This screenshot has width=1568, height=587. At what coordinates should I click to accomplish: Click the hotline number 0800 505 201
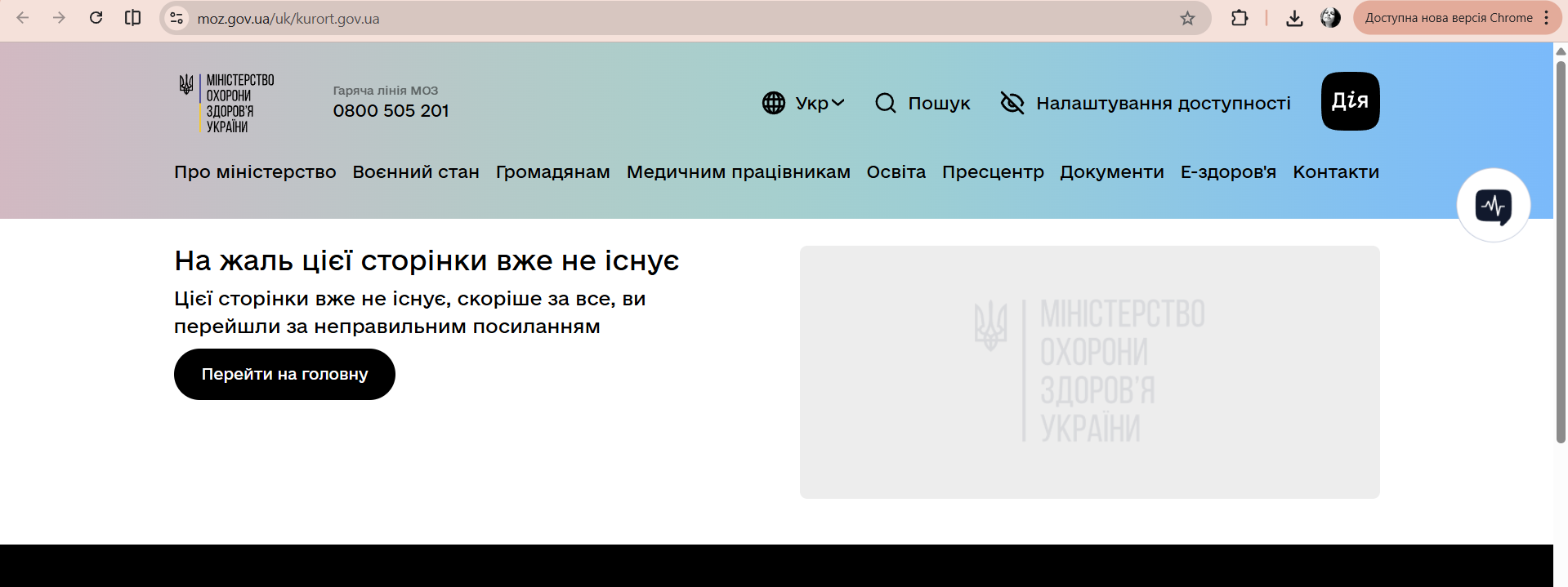tap(391, 111)
